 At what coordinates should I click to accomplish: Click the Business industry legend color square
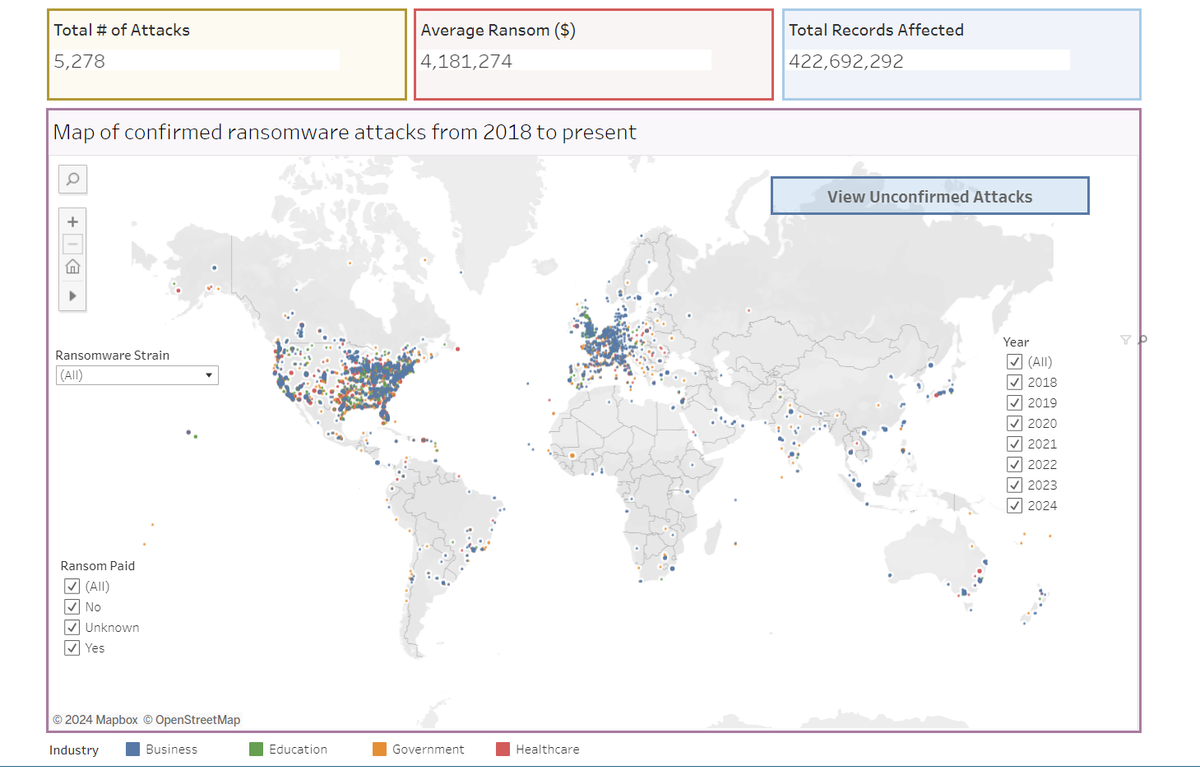pos(132,748)
